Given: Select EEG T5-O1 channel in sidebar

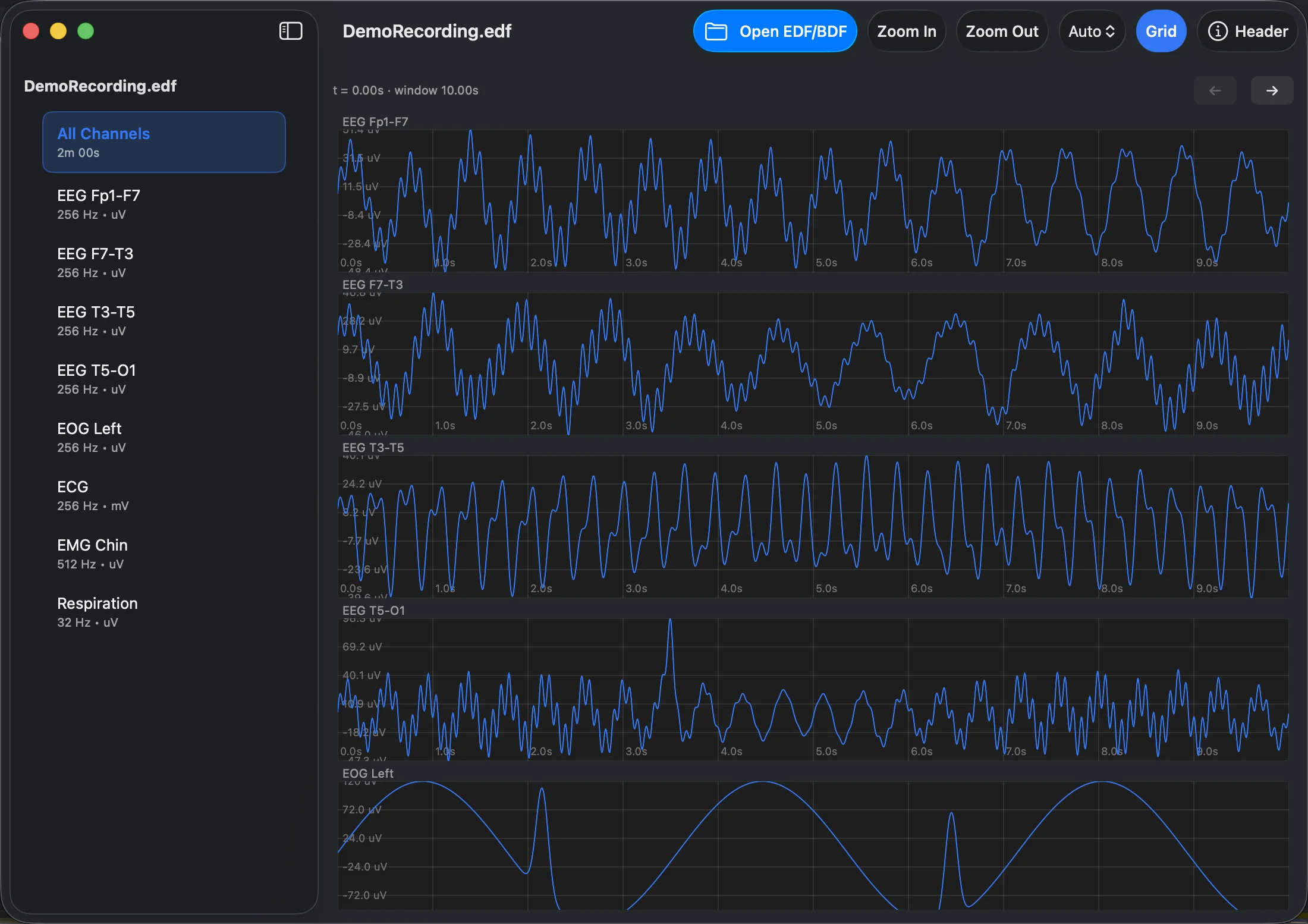Looking at the screenshot, I should pos(164,379).
